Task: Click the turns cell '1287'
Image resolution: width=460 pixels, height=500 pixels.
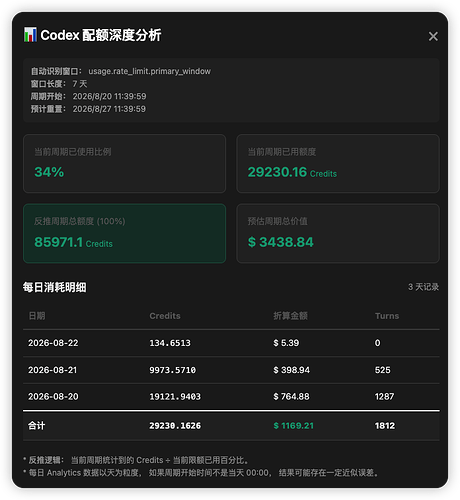Action: (x=384, y=397)
